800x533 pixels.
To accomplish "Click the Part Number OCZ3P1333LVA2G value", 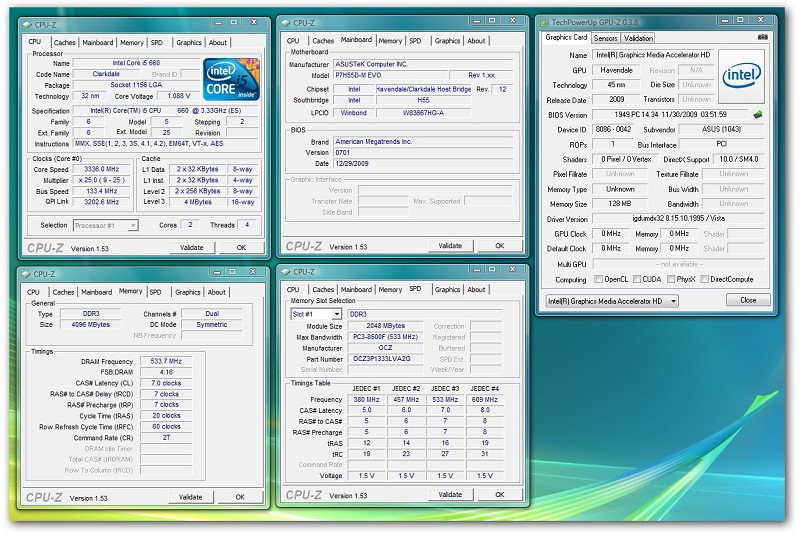I will click(x=385, y=359).
